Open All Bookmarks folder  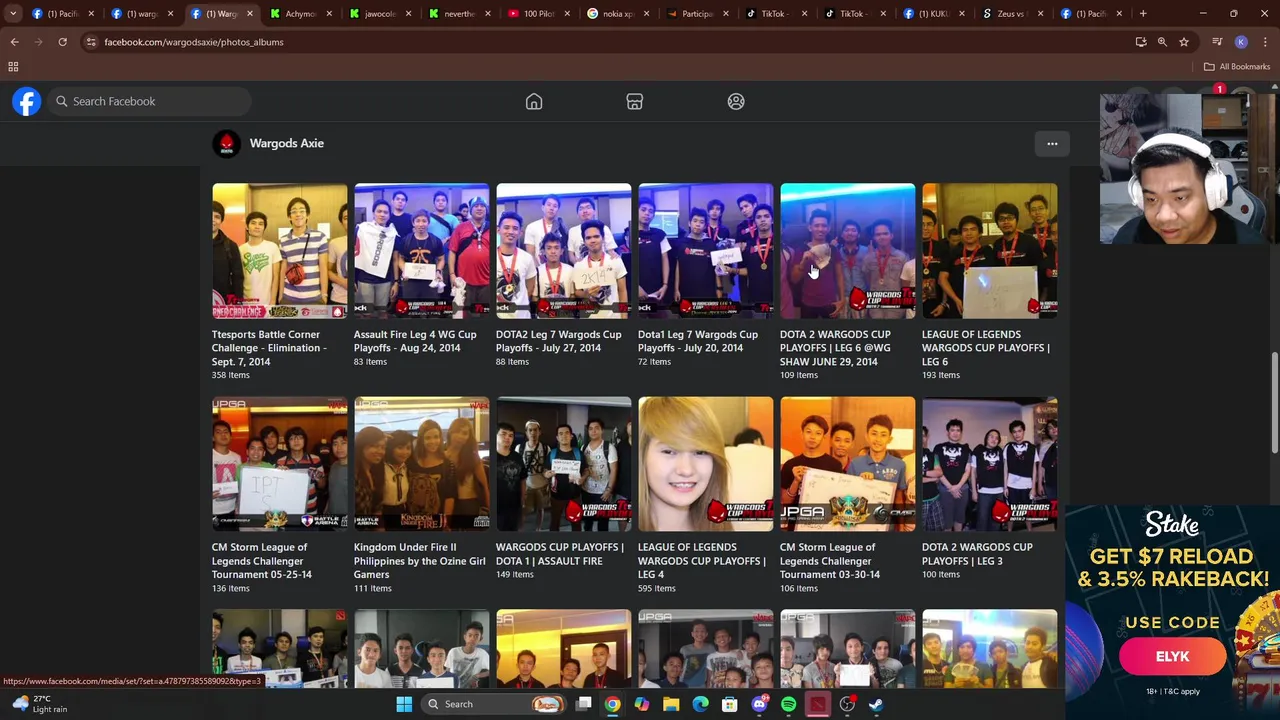click(x=1237, y=67)
